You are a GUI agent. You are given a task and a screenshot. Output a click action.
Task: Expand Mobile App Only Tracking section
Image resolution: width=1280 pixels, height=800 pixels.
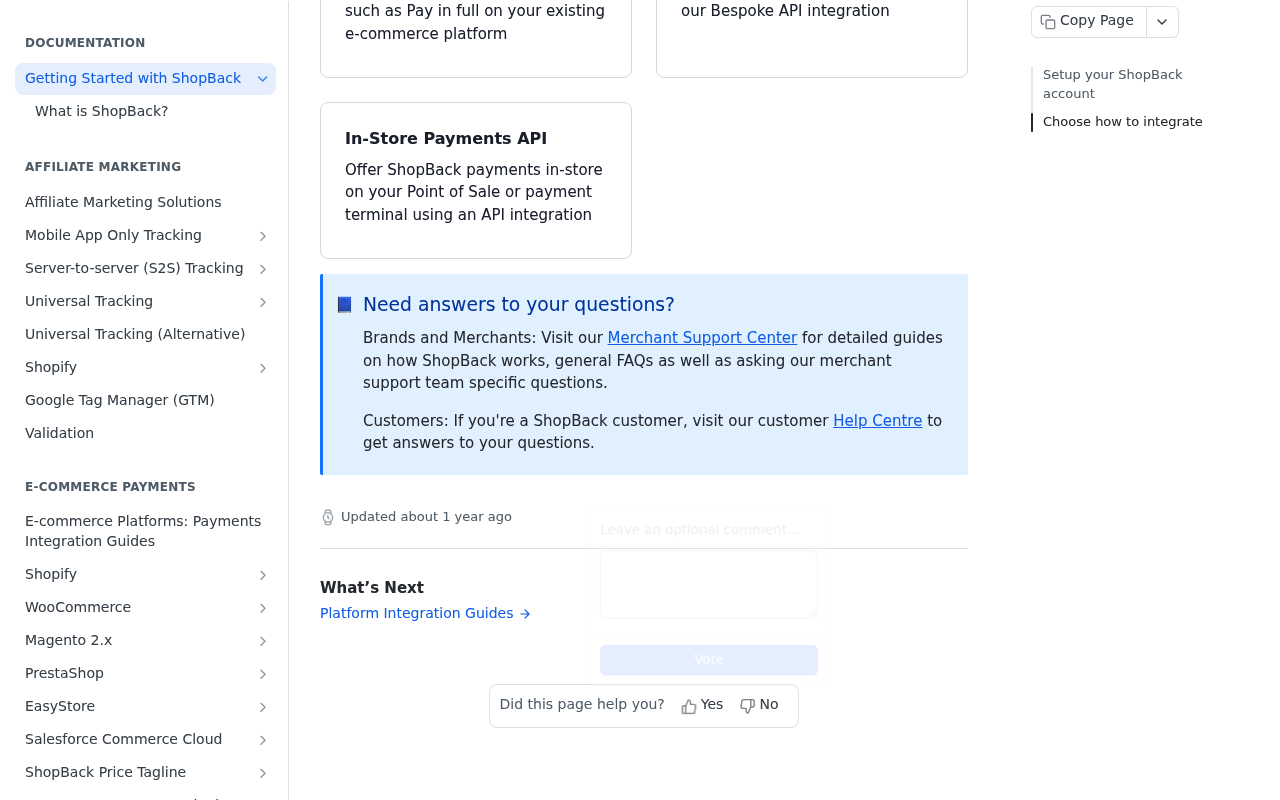[263, 236]
